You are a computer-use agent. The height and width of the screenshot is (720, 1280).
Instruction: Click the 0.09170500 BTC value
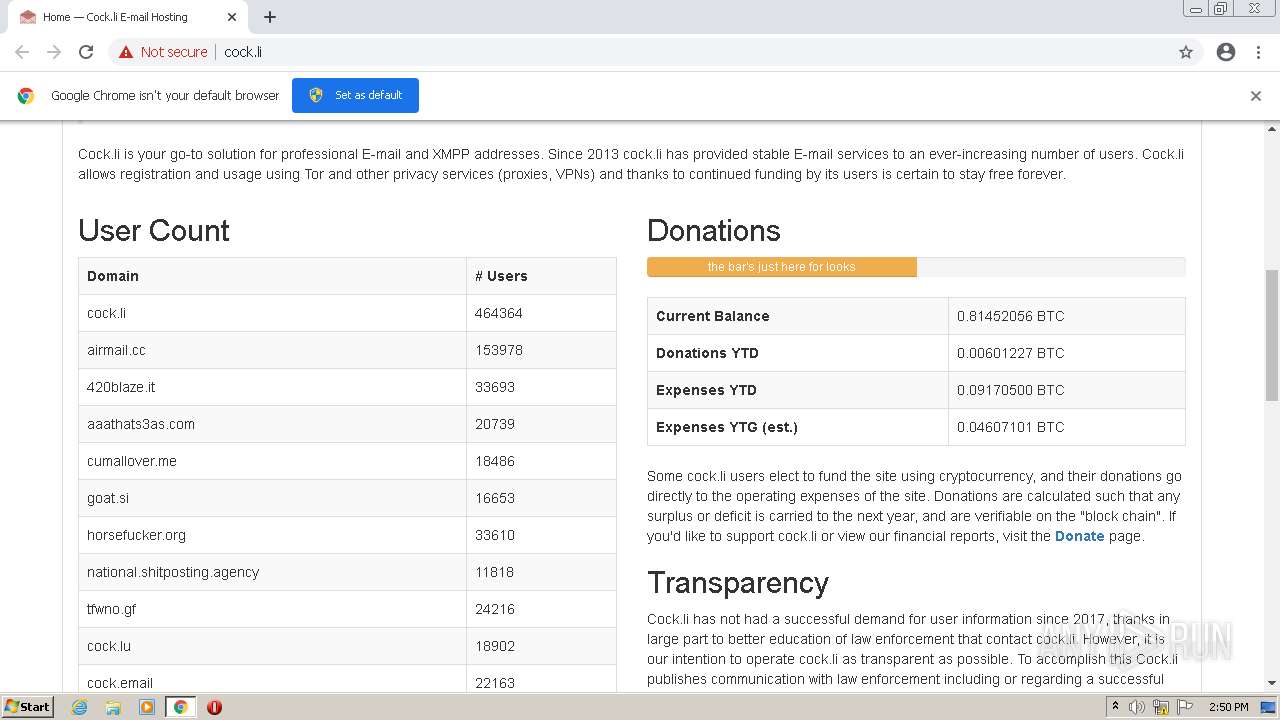point(1010,390)
